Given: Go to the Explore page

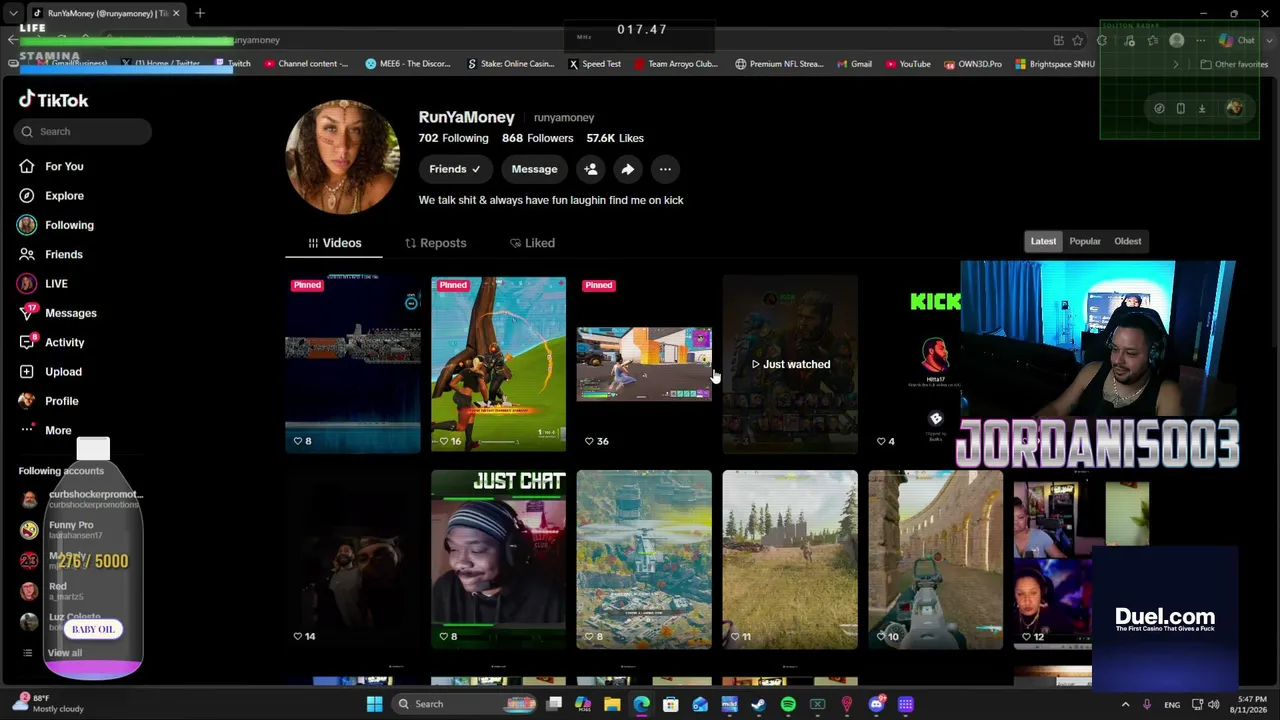Looking at the screenshot, I should pyautogui.click(x=64, y=196).
